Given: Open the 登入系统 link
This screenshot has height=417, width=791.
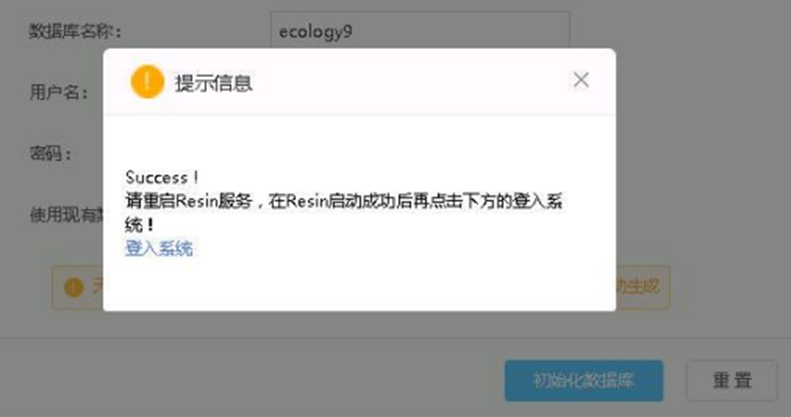Looking at the screenshot, I should point(159,248).
